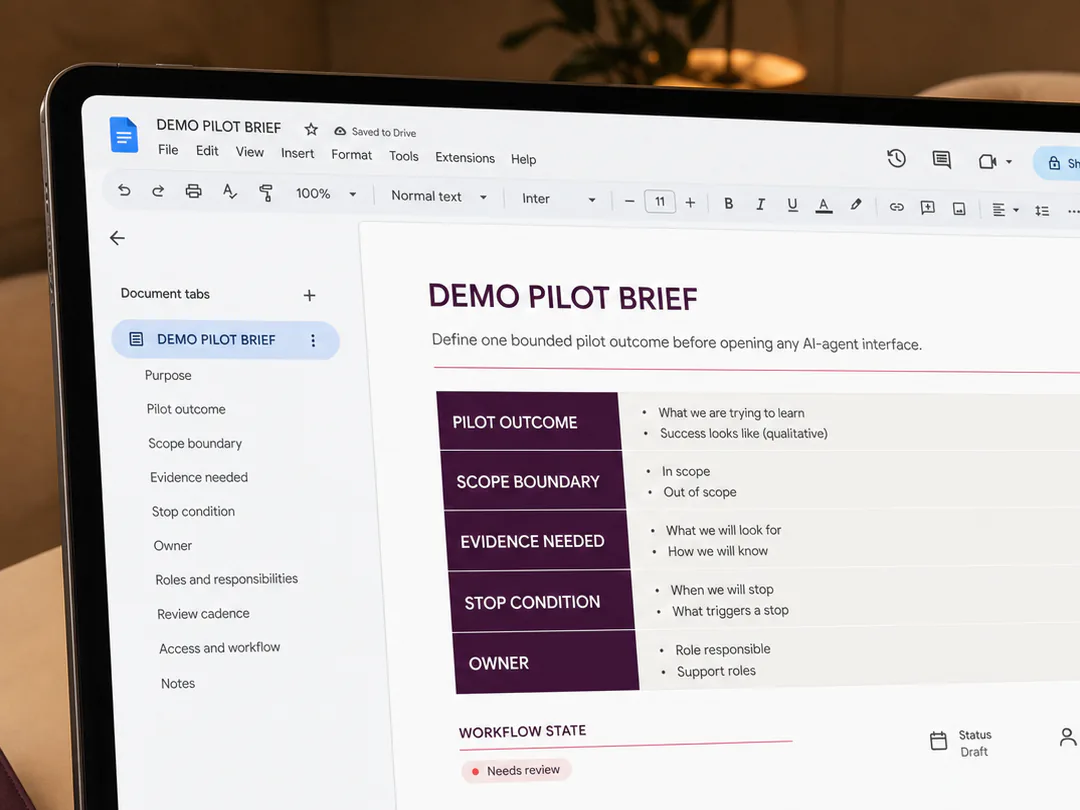Viewport: 1080px width, 810px height.
Task: Open the Normal text style dropdown
Action: click(x=439, y=196)
